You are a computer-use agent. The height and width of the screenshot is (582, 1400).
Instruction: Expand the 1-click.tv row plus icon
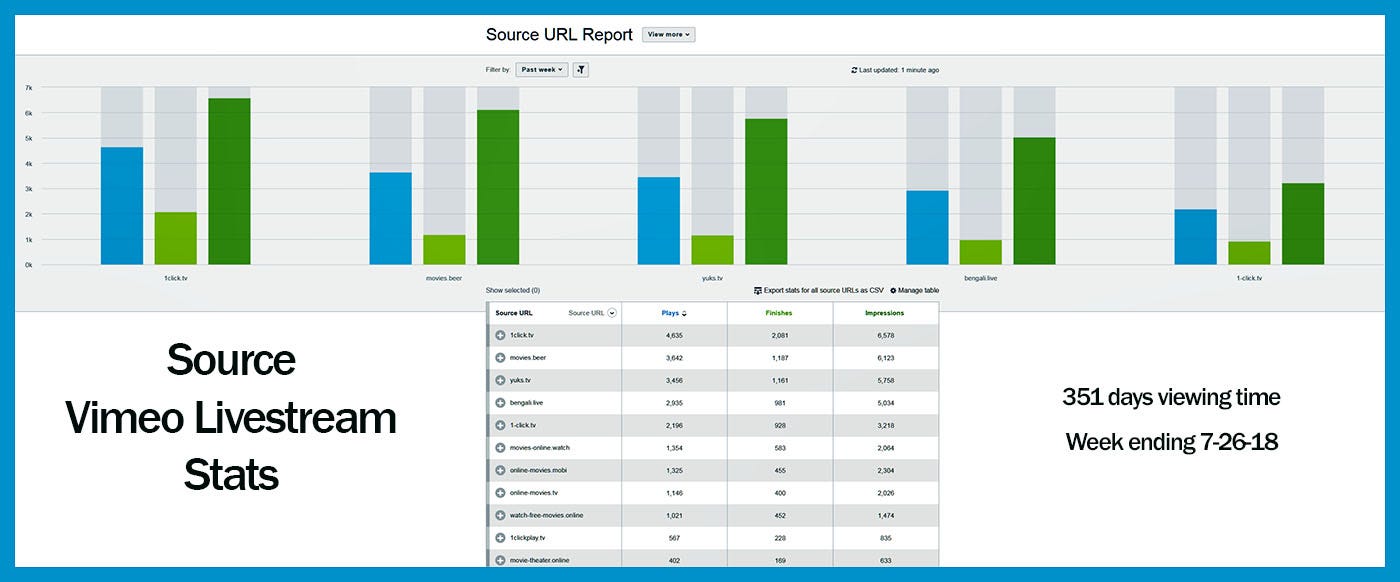point(500,425)
